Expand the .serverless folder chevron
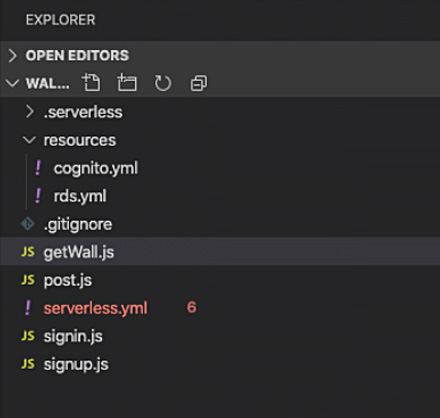440x418 pixels. coord(30,112)
